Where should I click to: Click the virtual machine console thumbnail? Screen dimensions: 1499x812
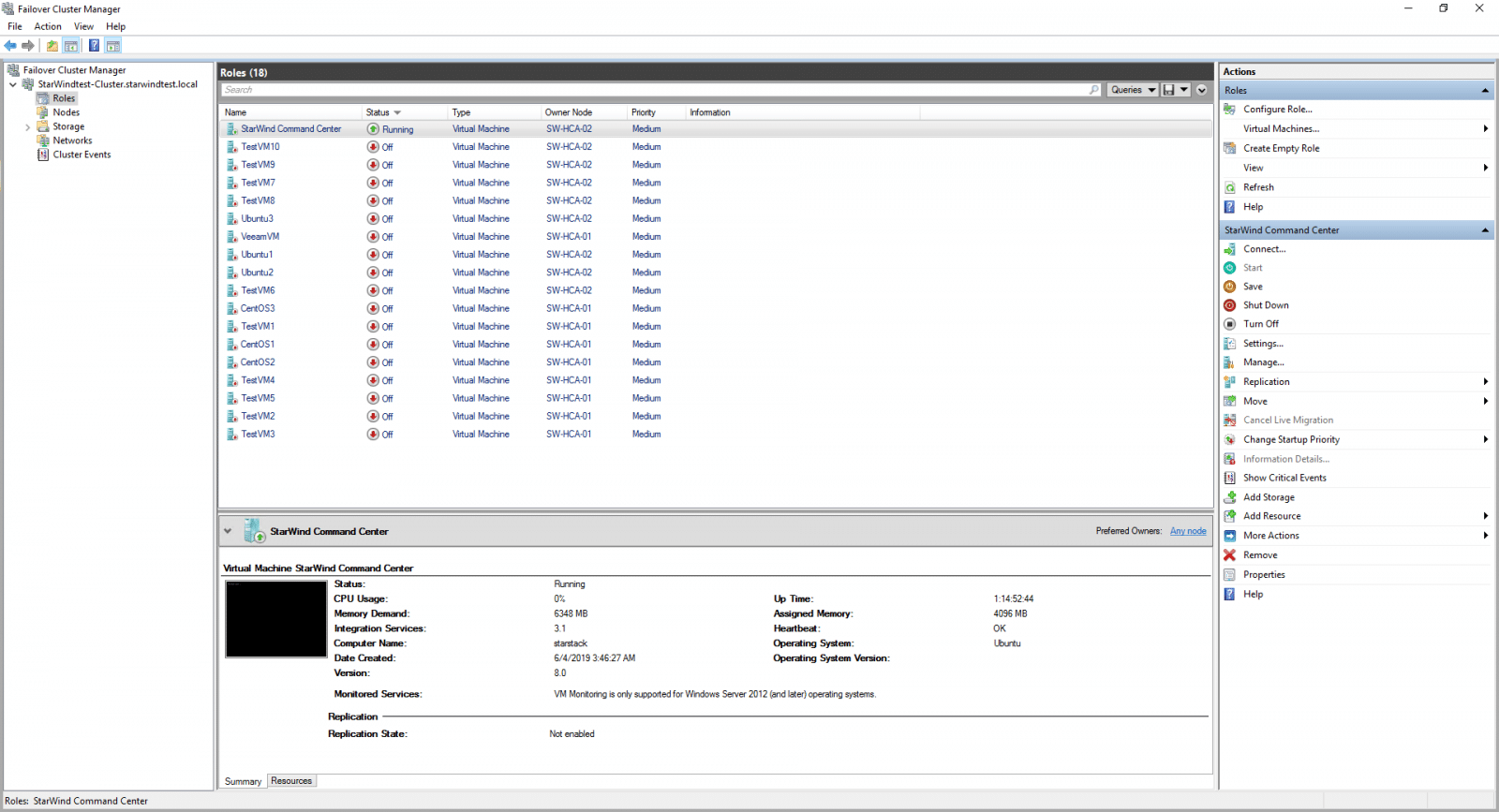pos(276,619)
